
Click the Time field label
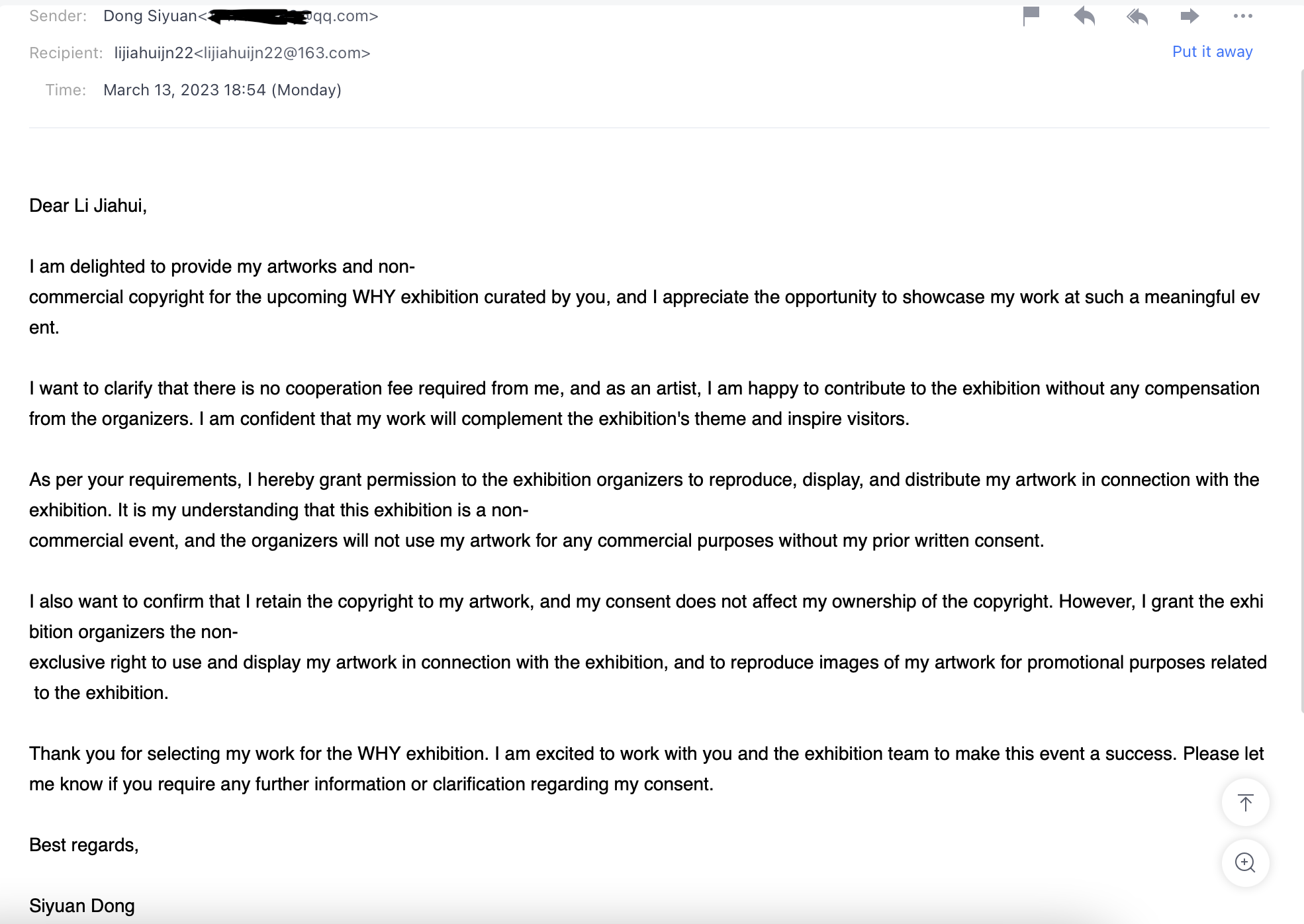pos(66,90)
